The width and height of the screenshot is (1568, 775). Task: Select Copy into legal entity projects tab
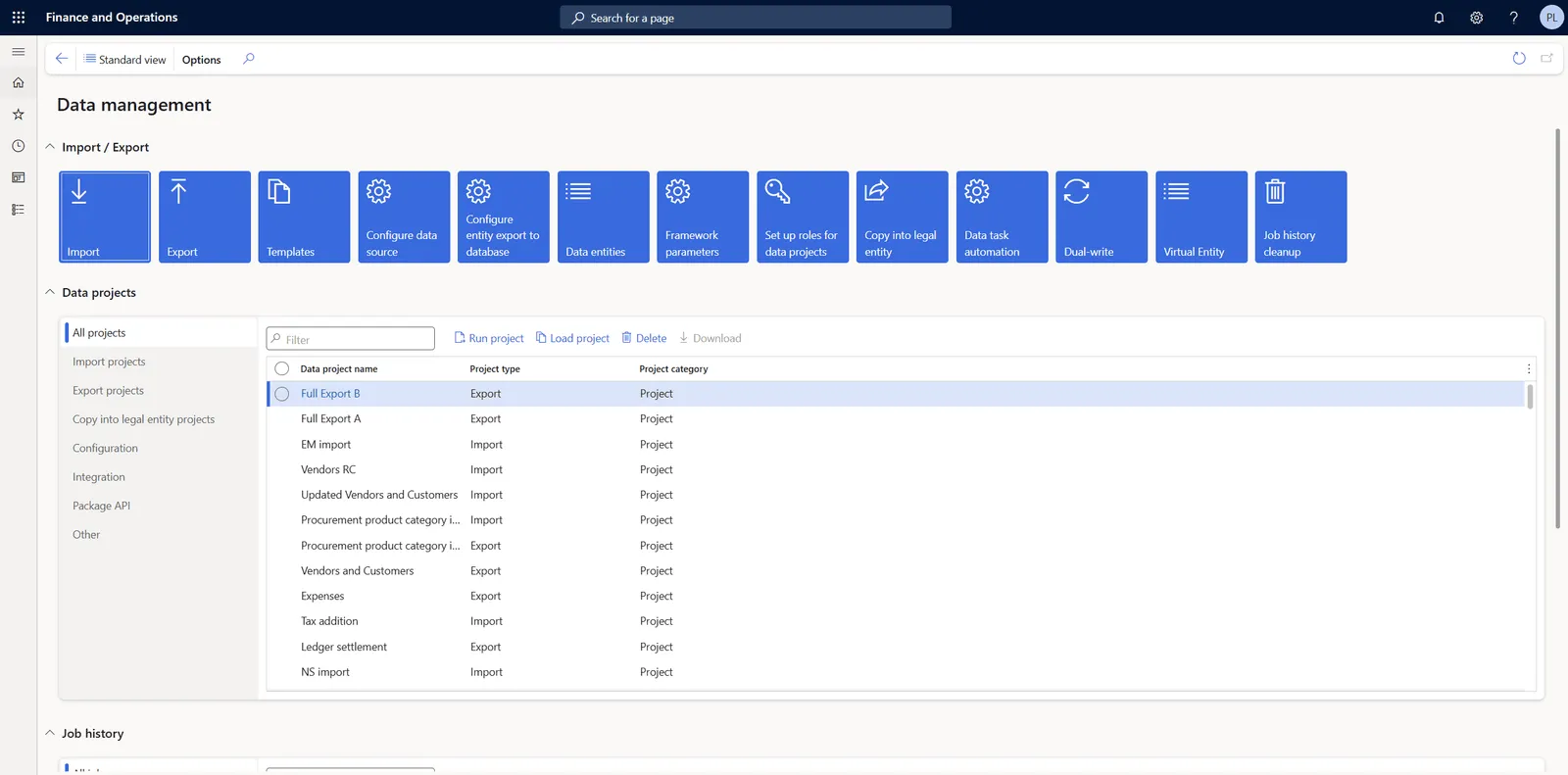(x=161, y=419)
